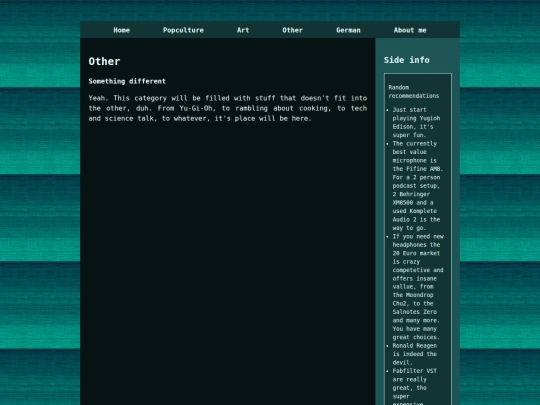Click the 'Random recommendations' label
The width and height of the screenshot is (540, 405).
click(414, 92)
